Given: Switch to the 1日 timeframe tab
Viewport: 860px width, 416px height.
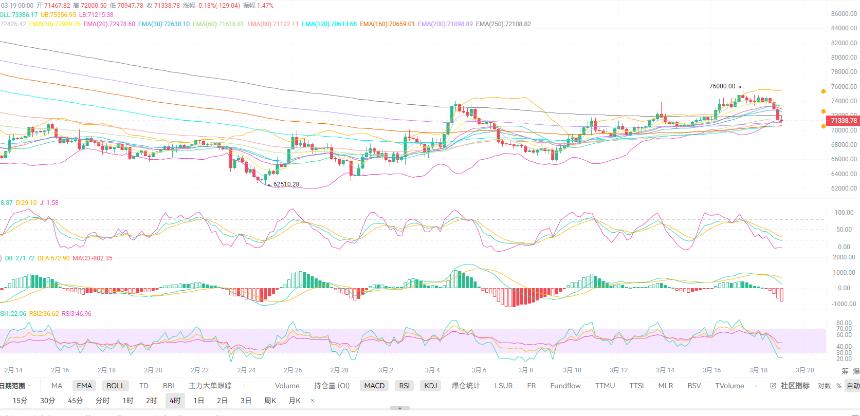Looking at the screenshot, I should (x=199, y=401).
